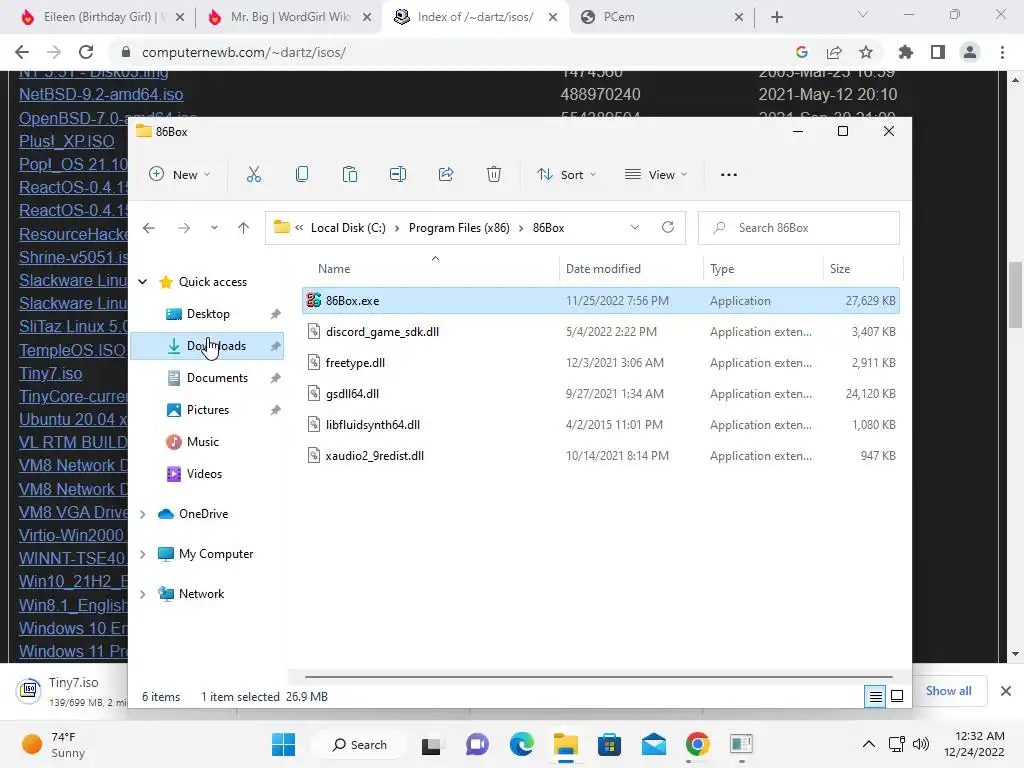Select Pictures in Quick access

pos(208,410)
